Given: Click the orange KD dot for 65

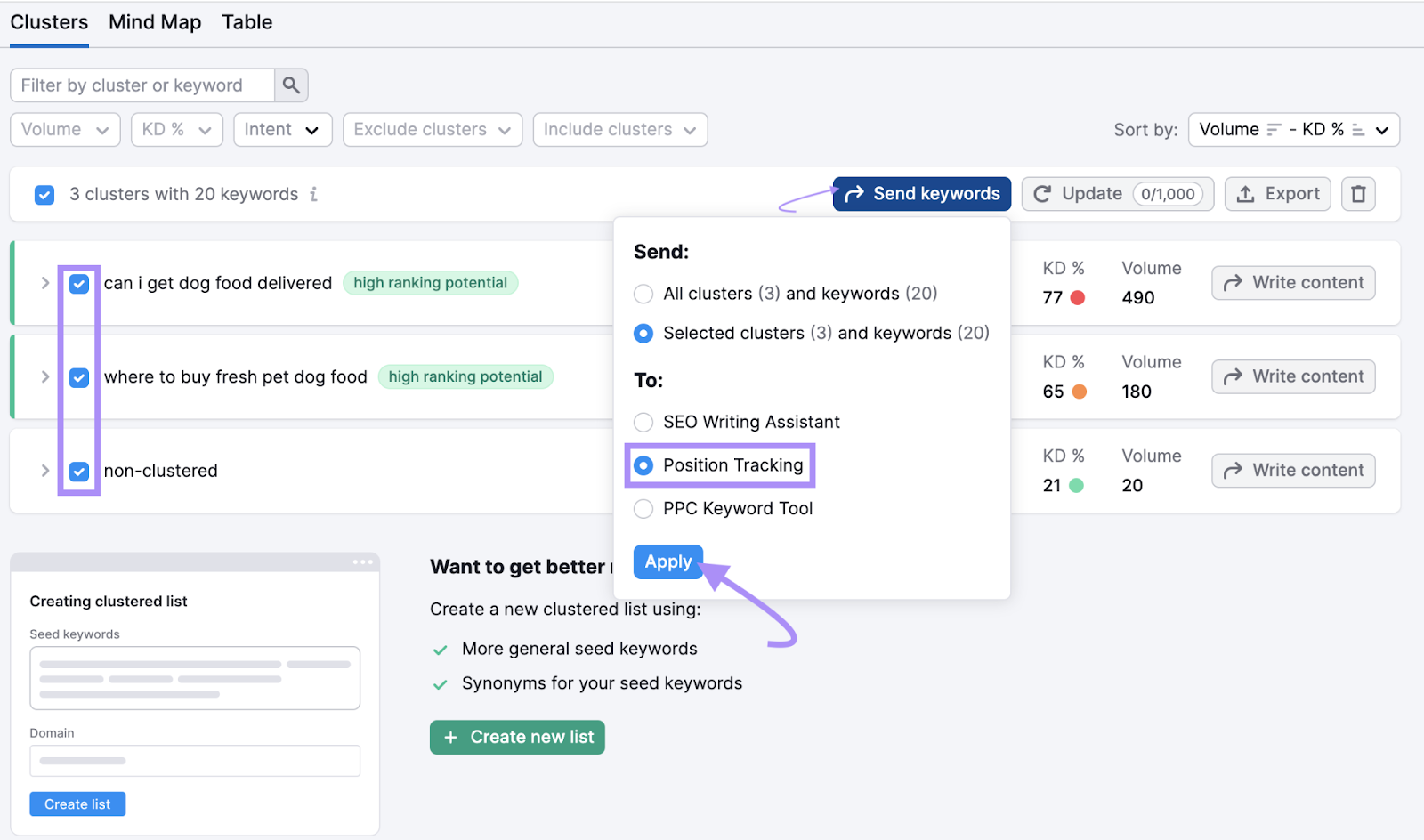Looking at the screenshot, I should pyautogui.click(x=1079, y=392).
